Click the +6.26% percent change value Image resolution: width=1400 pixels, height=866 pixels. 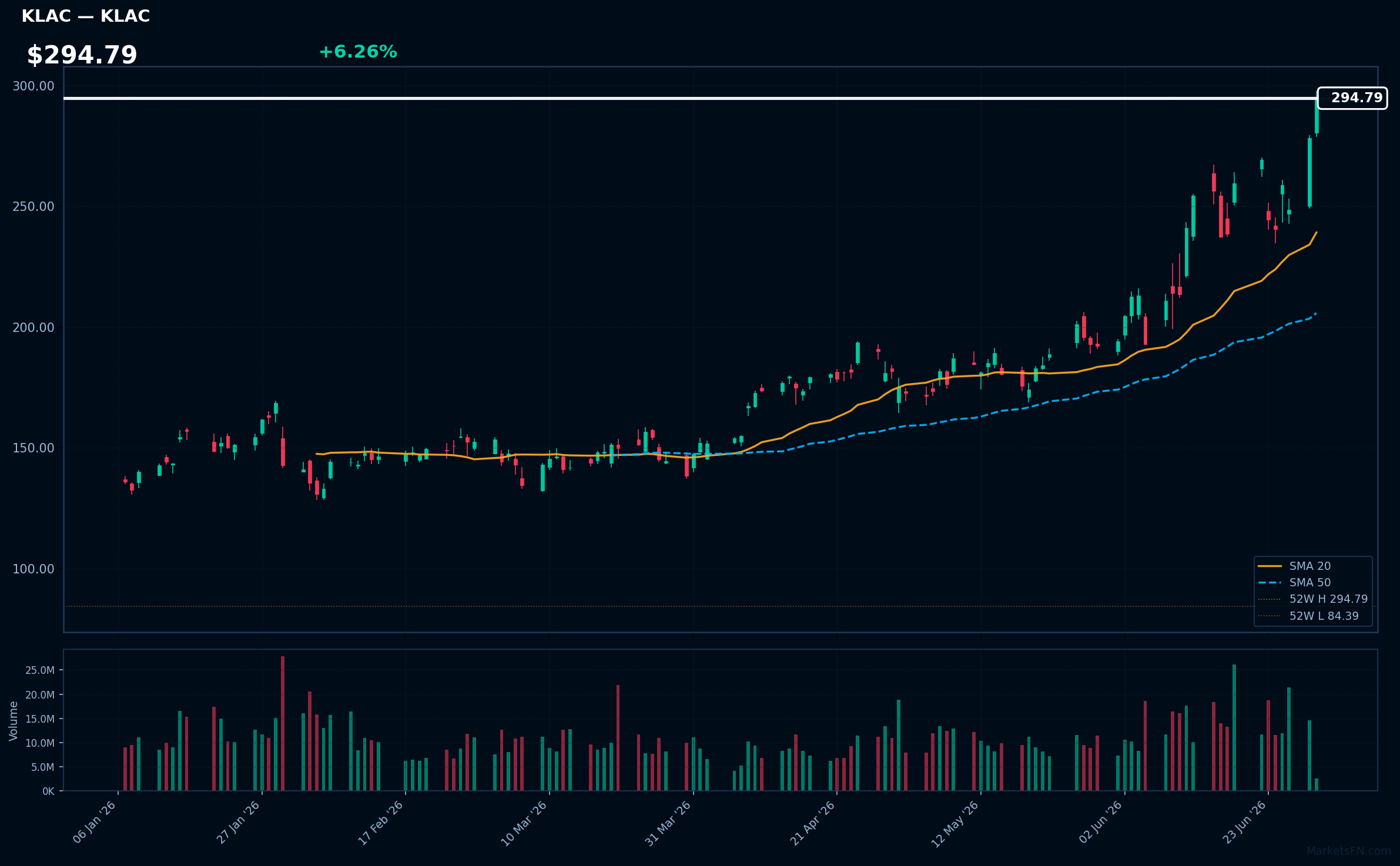pyautogui.click(x=358, y=52)
